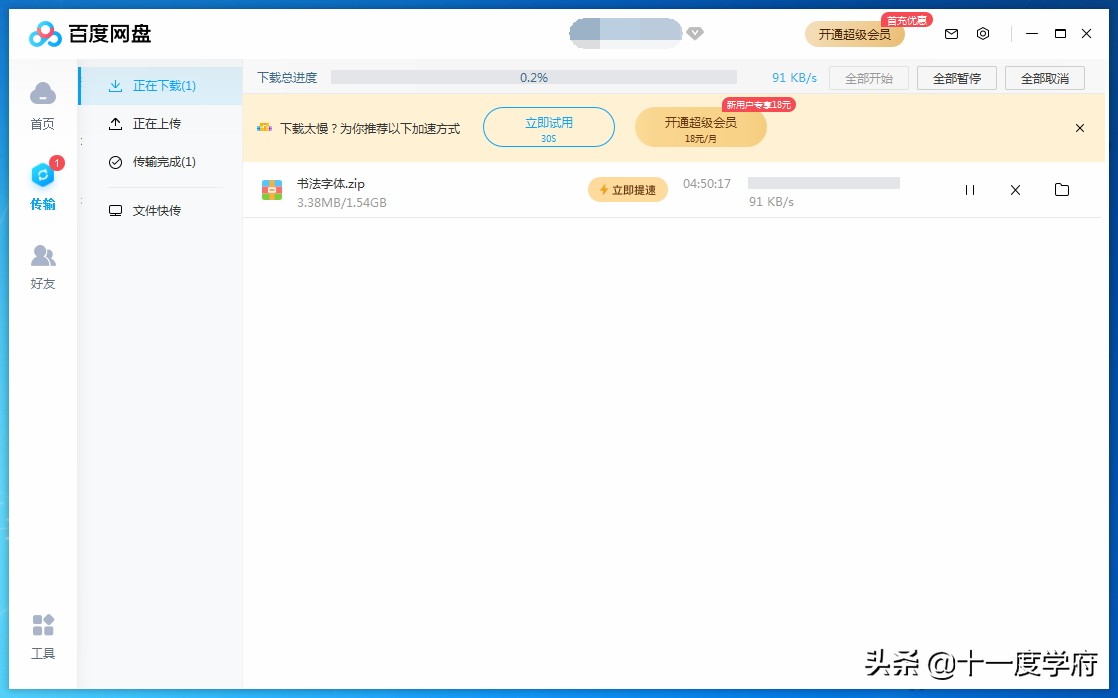
Task: Open the settings gear icon
Action: coord(983,33)
